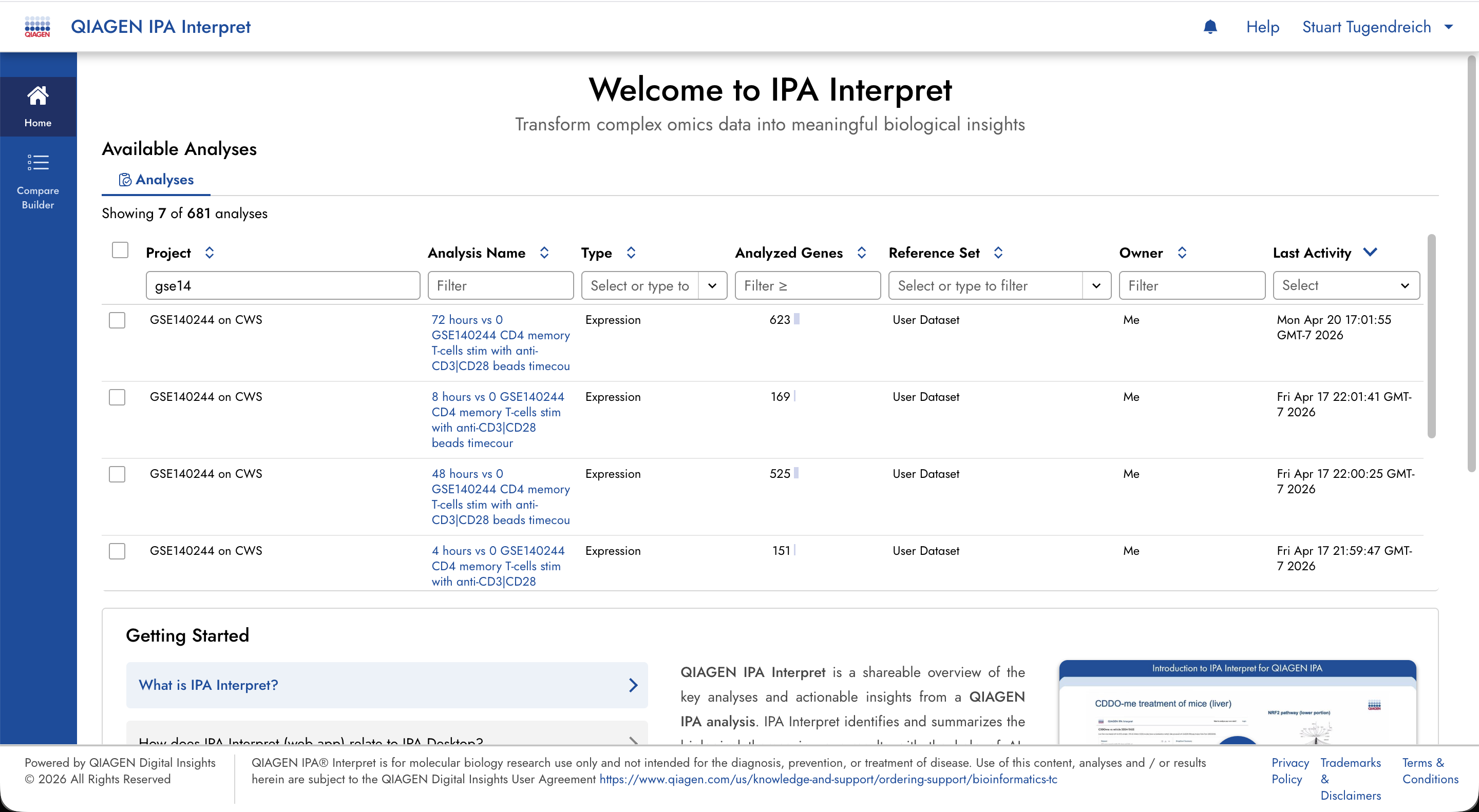Sort by Project column arrows
Screen dimensions: 1479x812
pyautogui.click(x=210, y=253)
